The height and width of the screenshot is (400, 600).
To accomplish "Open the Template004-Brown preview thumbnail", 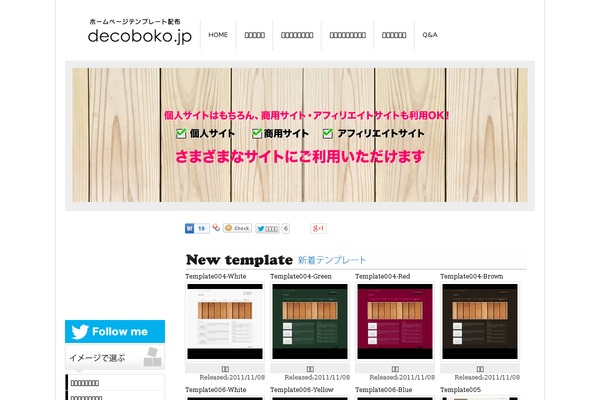I will [x=480, y=322].
